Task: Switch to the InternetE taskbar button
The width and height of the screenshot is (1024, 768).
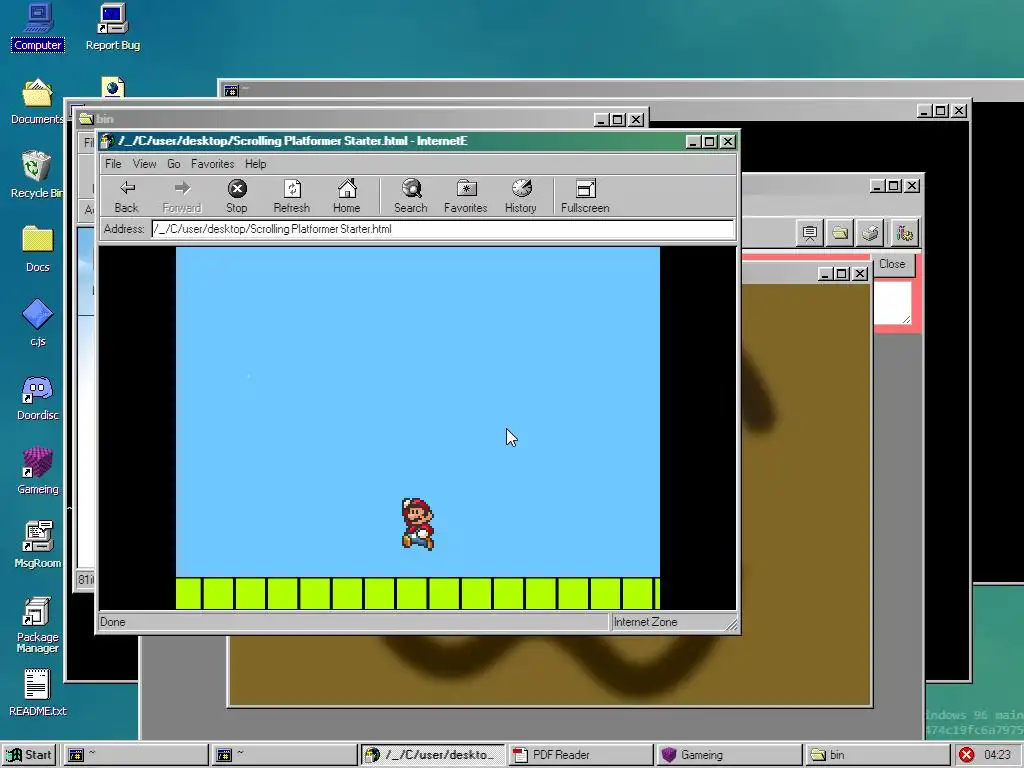Action: [432, 755]
